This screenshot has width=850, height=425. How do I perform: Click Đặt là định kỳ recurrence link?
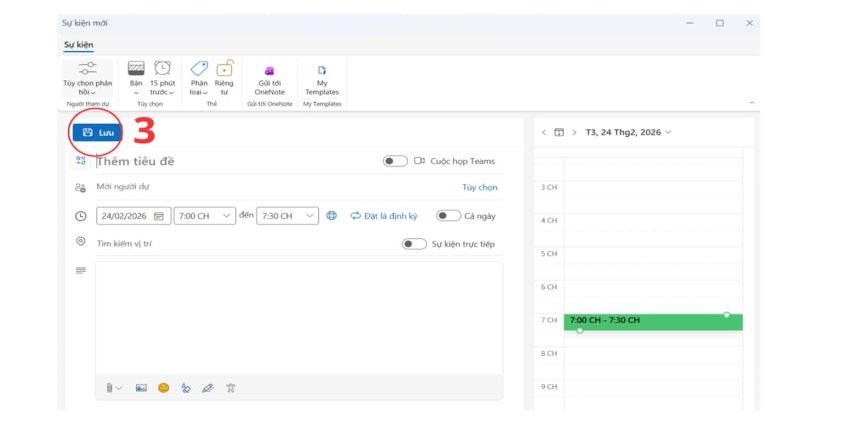[x=384, y=216]
